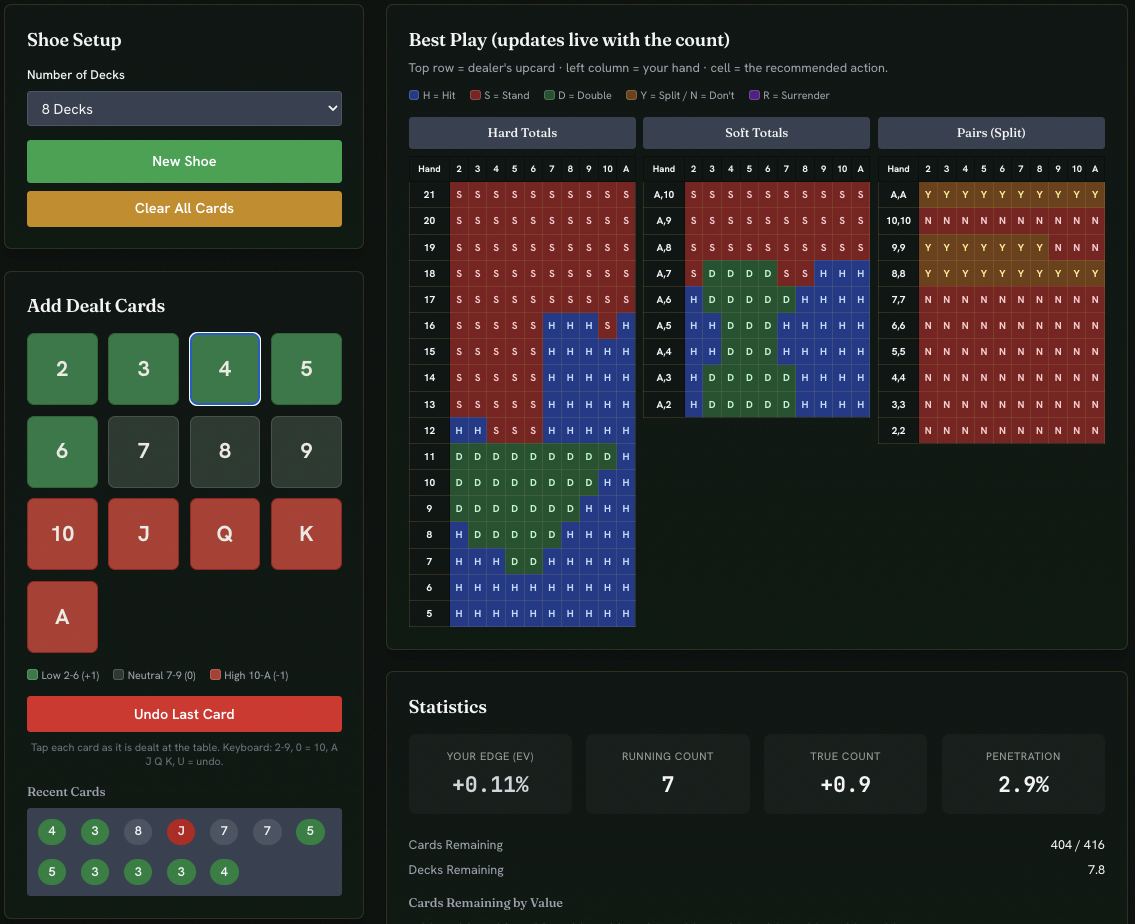Click the gray 8 chip in Recent Cards
Screen dimensions: 1135x924
click(138, 831)
